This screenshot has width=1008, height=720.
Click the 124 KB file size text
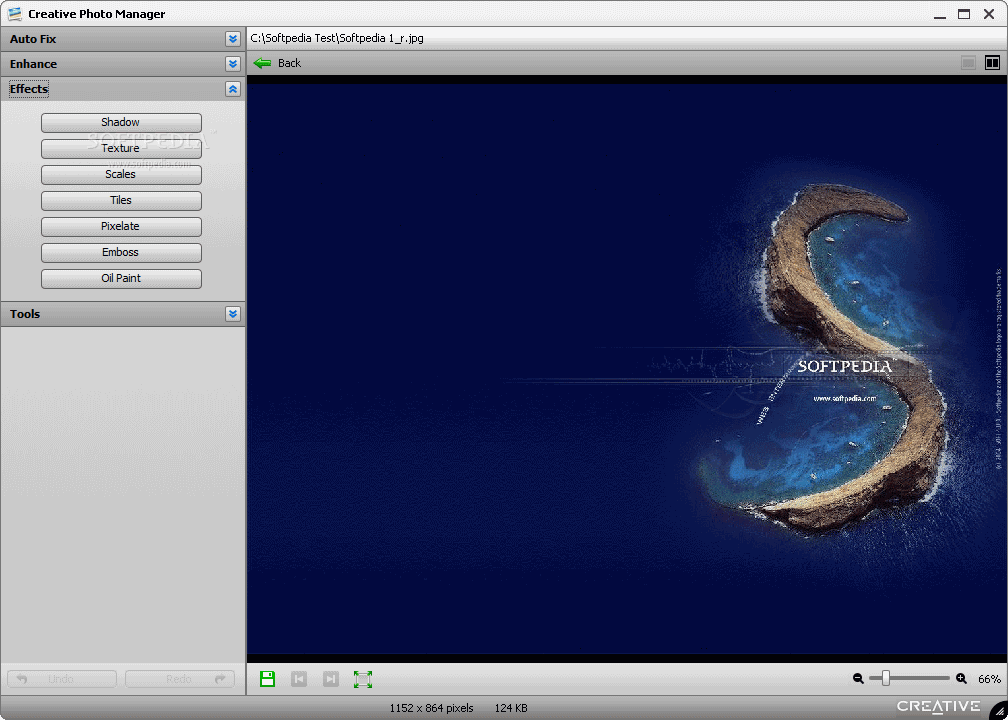tap(511, 708)
